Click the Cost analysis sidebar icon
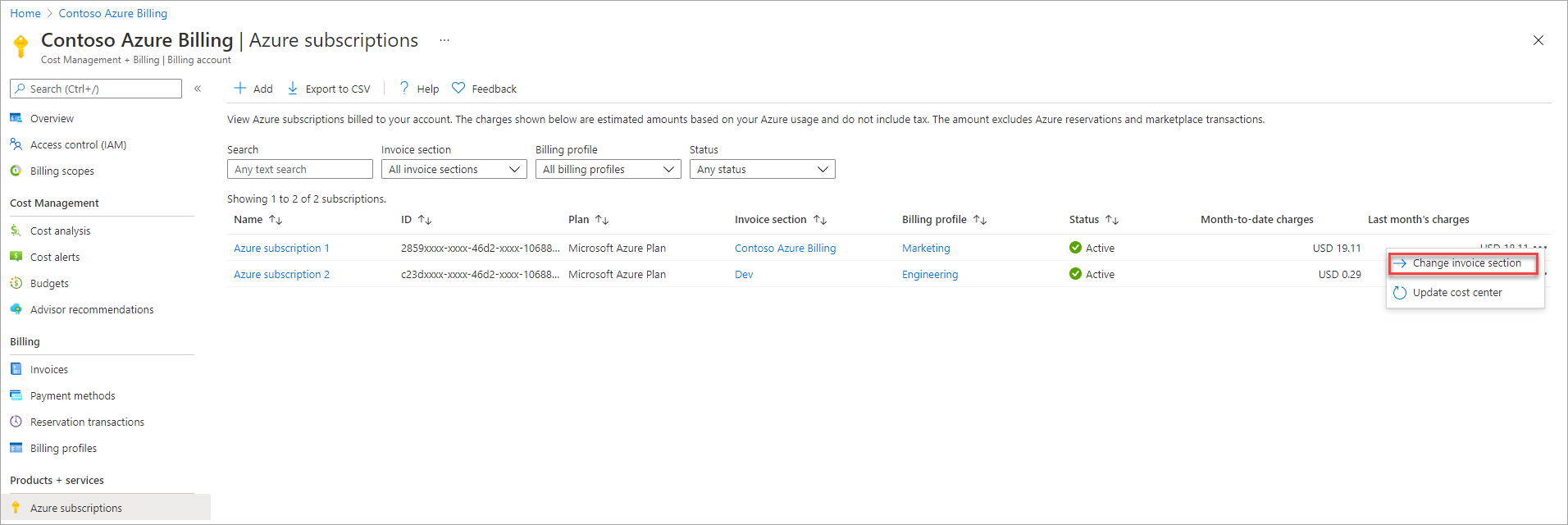Viewport: 1568px width, 525px height. coord(16,231)
